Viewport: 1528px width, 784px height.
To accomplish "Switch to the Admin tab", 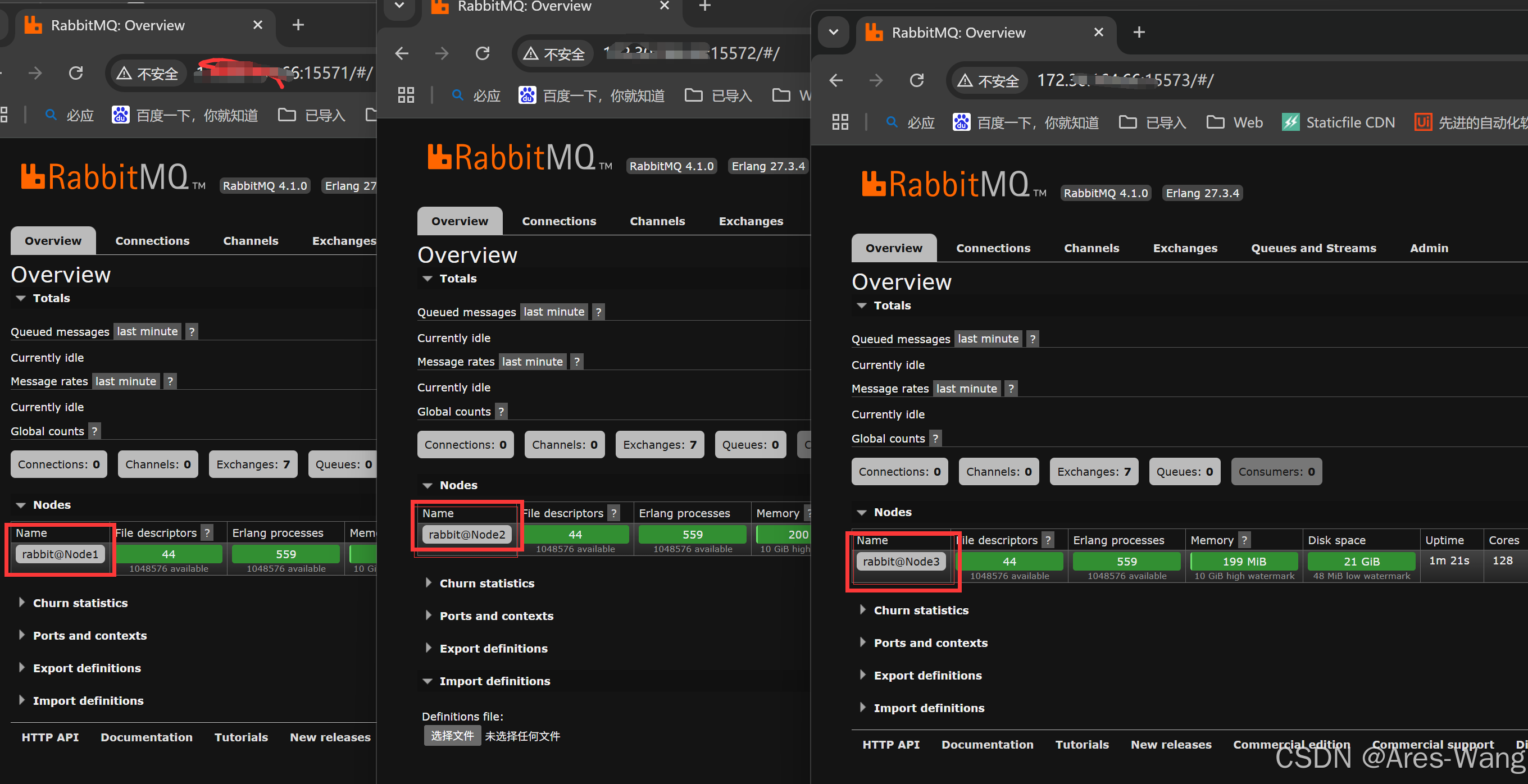I will tap(1429, 248).
